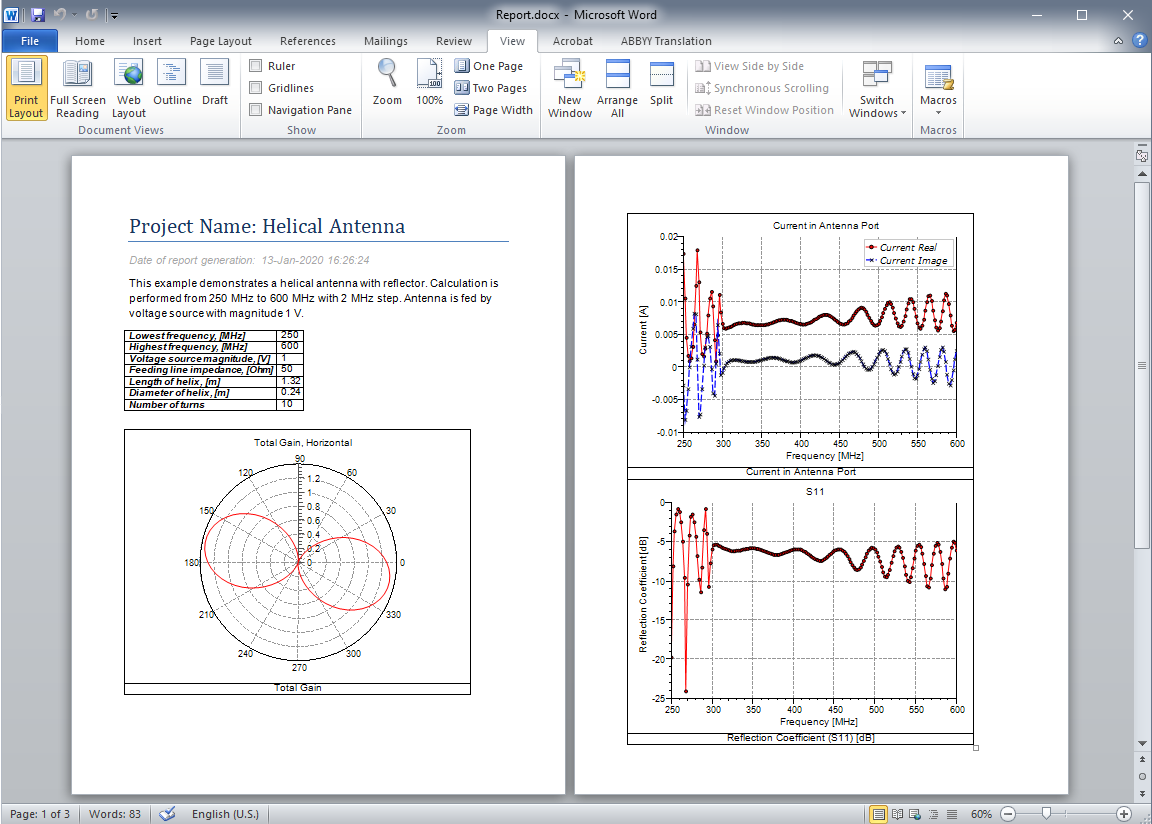Screen dimensions: 1152x824
Task: Select Web Layout document view
Action: pos(128,88)
